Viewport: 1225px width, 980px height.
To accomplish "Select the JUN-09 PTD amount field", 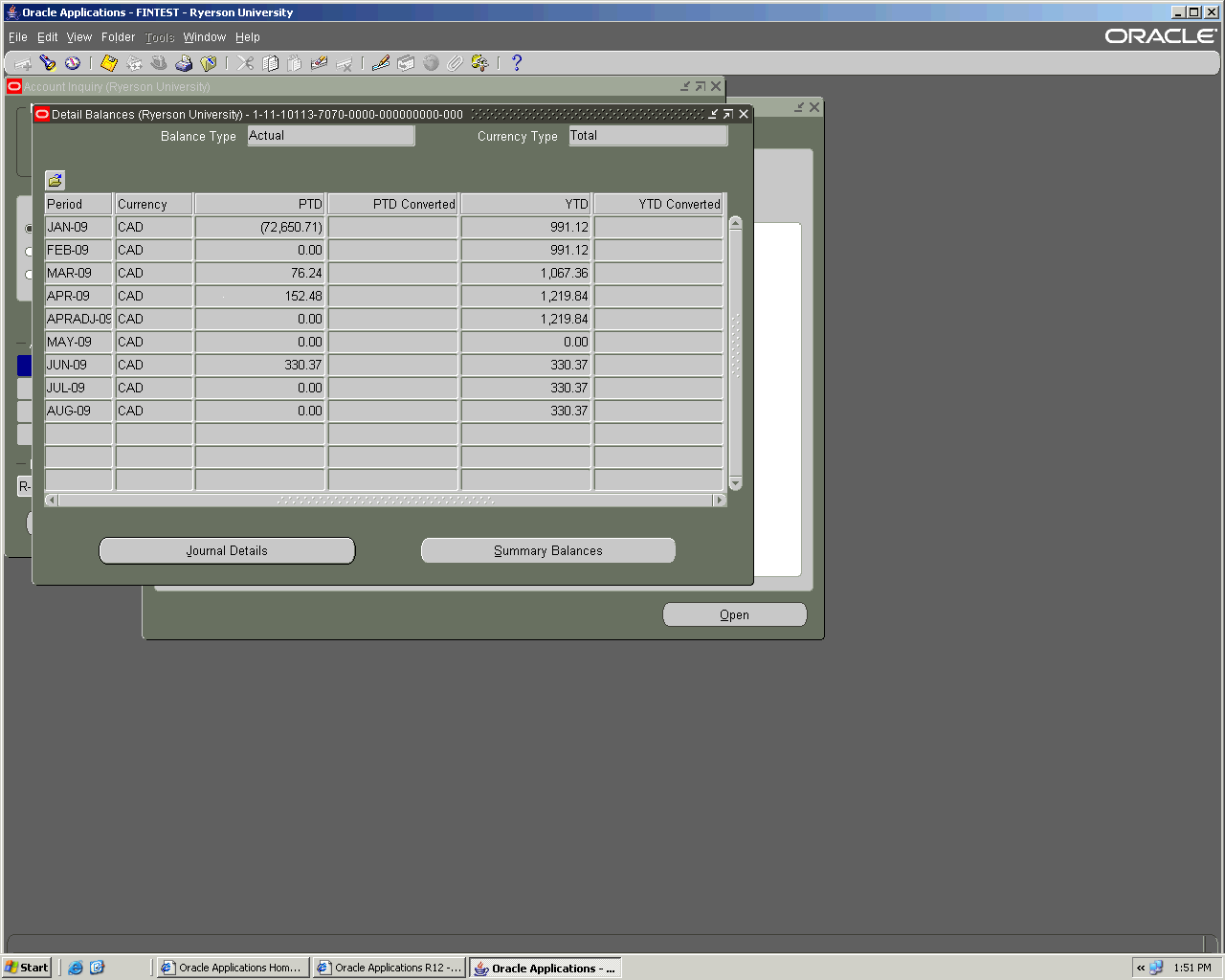I will pyautogui.click(x=260, y=365).
